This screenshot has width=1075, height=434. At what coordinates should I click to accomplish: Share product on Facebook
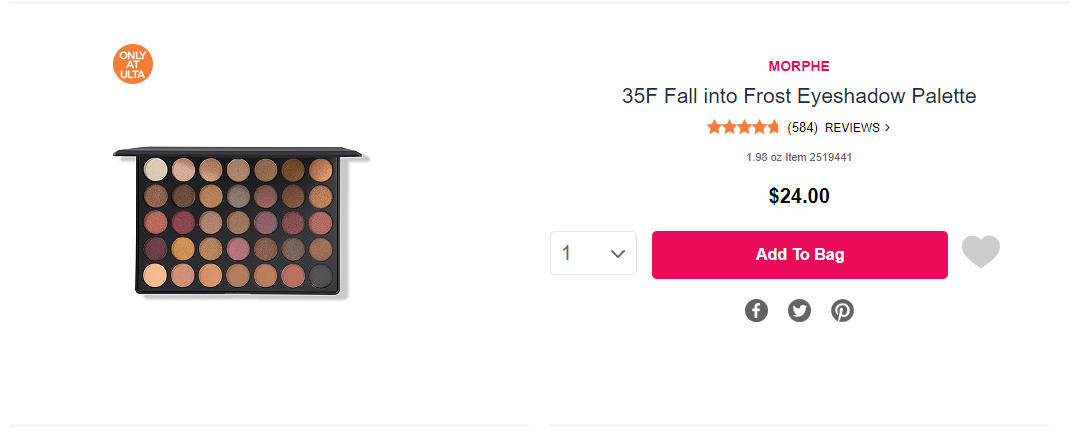756,311
